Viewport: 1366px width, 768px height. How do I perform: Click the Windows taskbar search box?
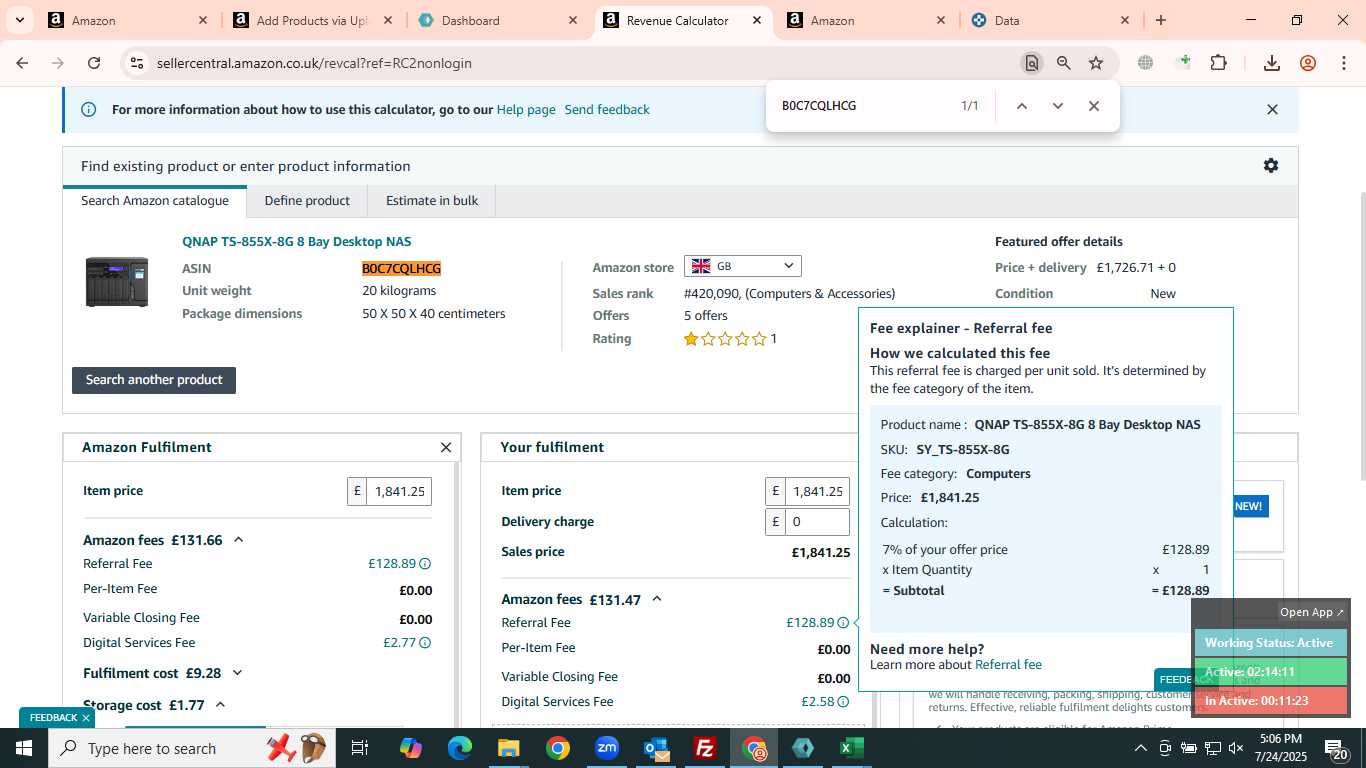coord(190,748)
